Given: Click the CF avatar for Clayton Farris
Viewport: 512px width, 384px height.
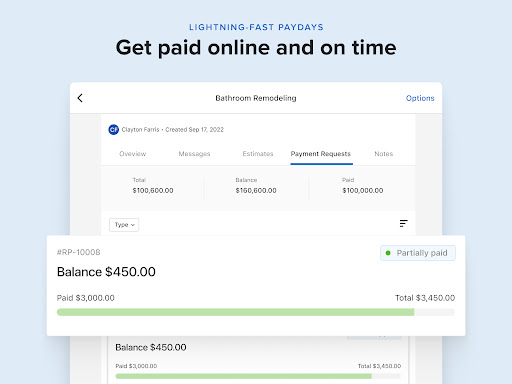Looking at the screenshot, I should pos(114,129).
